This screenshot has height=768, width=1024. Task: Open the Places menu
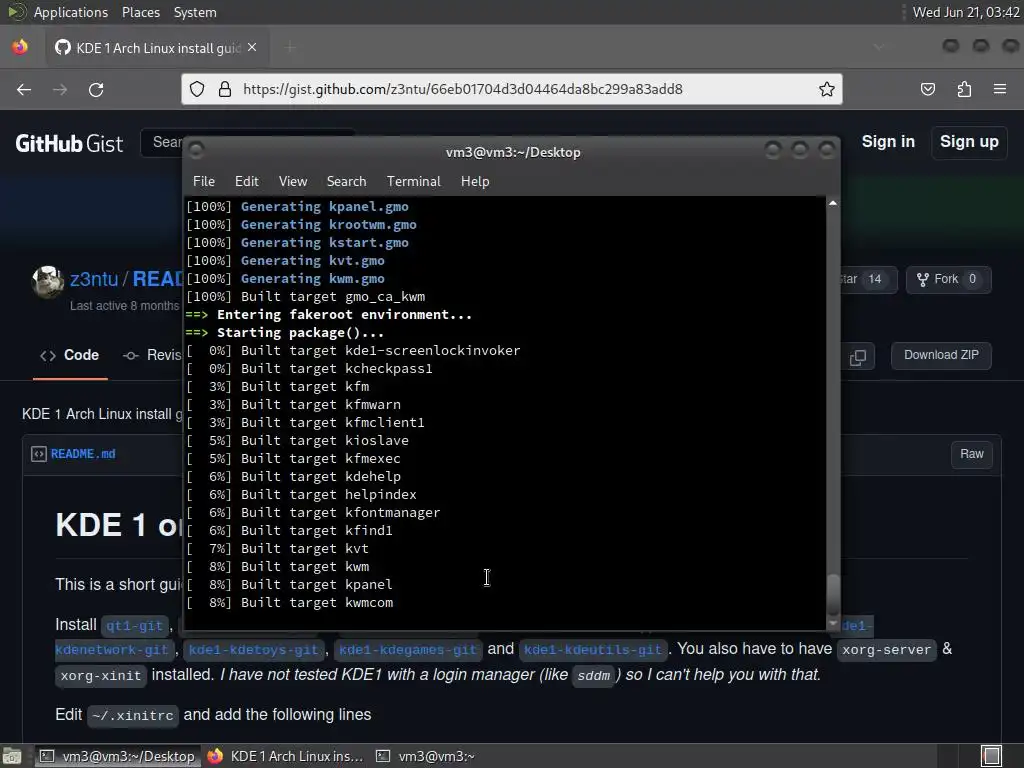pos(140,12)
